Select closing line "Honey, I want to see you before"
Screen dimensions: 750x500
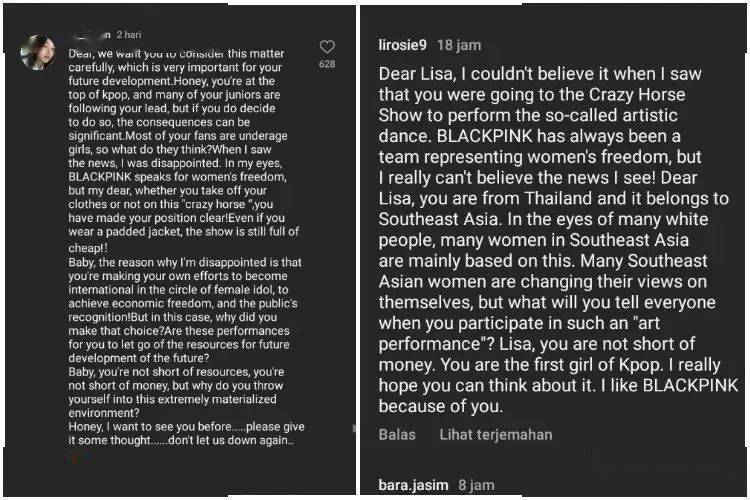click(187, 433)
